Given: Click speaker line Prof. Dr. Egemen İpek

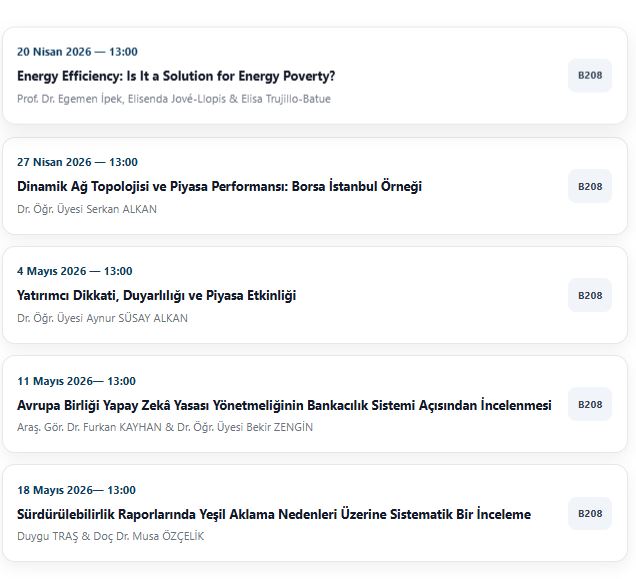Looking at the screenshot, I should [x=174, y=99].
